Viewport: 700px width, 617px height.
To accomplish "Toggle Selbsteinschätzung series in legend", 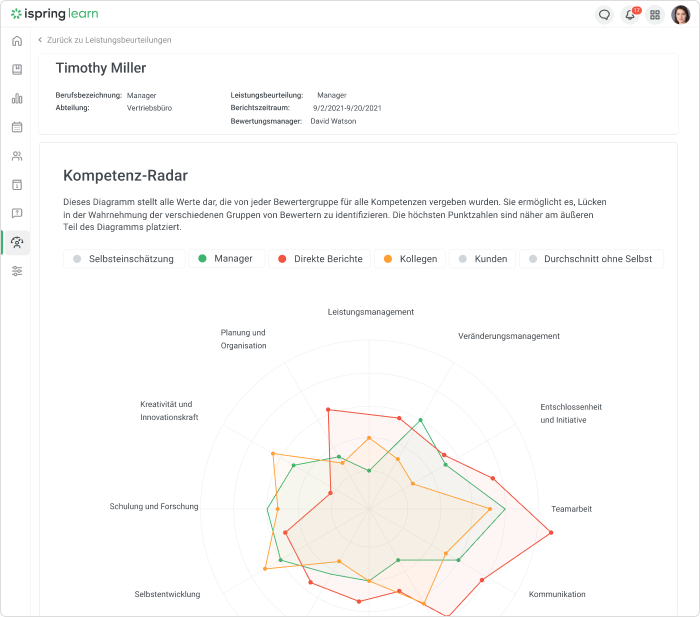I will point(124,259).
